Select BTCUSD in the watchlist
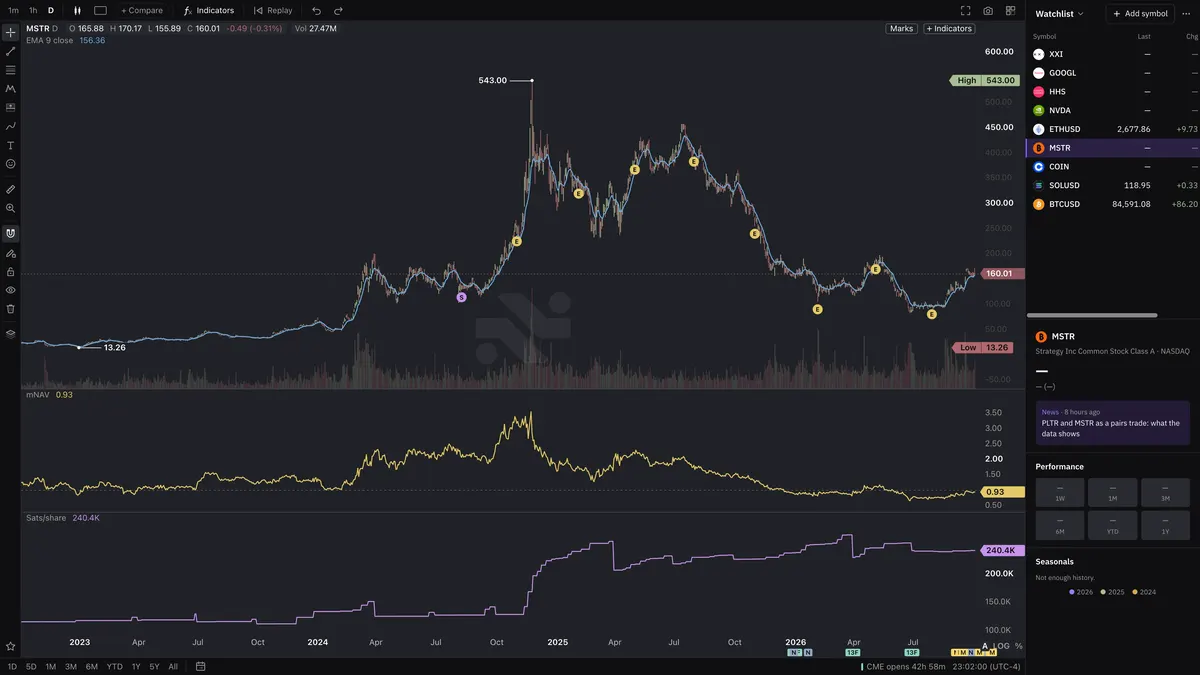This screenshot has width=1200, height=675. coord(1113,204)
